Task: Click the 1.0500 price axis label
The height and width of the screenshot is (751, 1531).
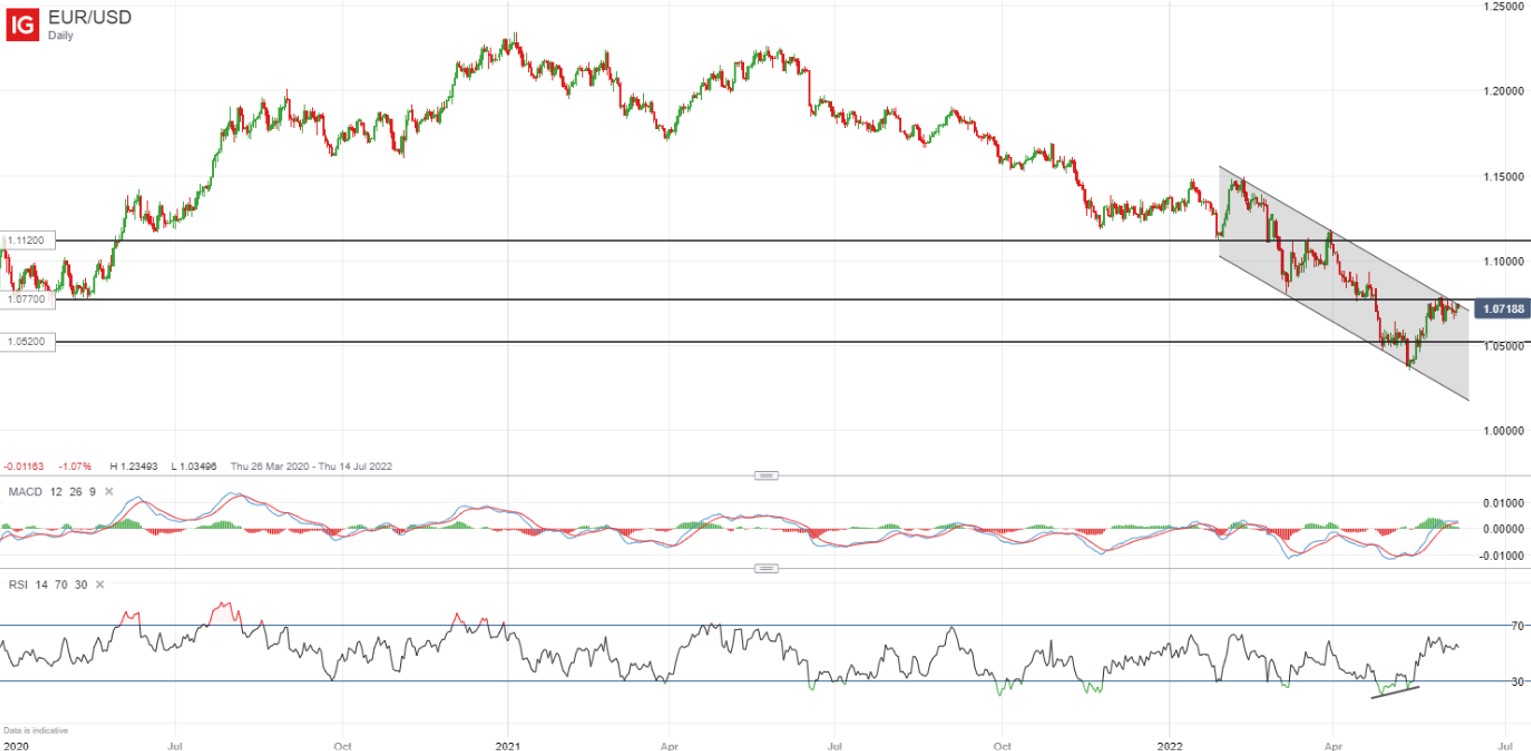Action: click(1504, 346)
